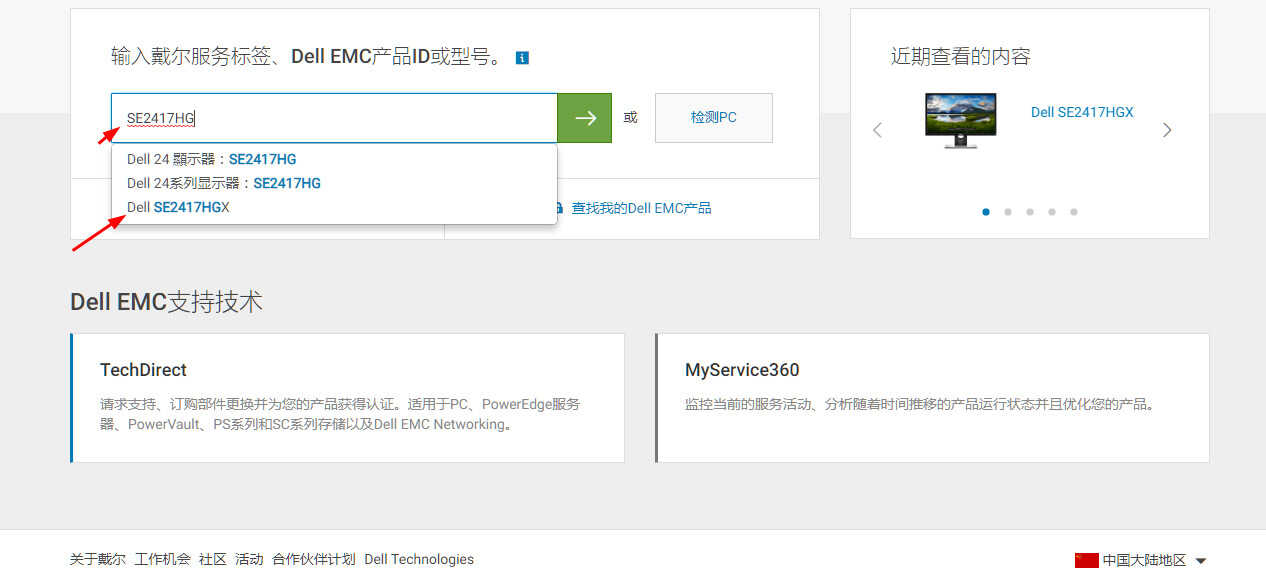Click the 中国大陆地区 region label
This screenshot has height=575, width=1266.
click(x=1144, y=560)
